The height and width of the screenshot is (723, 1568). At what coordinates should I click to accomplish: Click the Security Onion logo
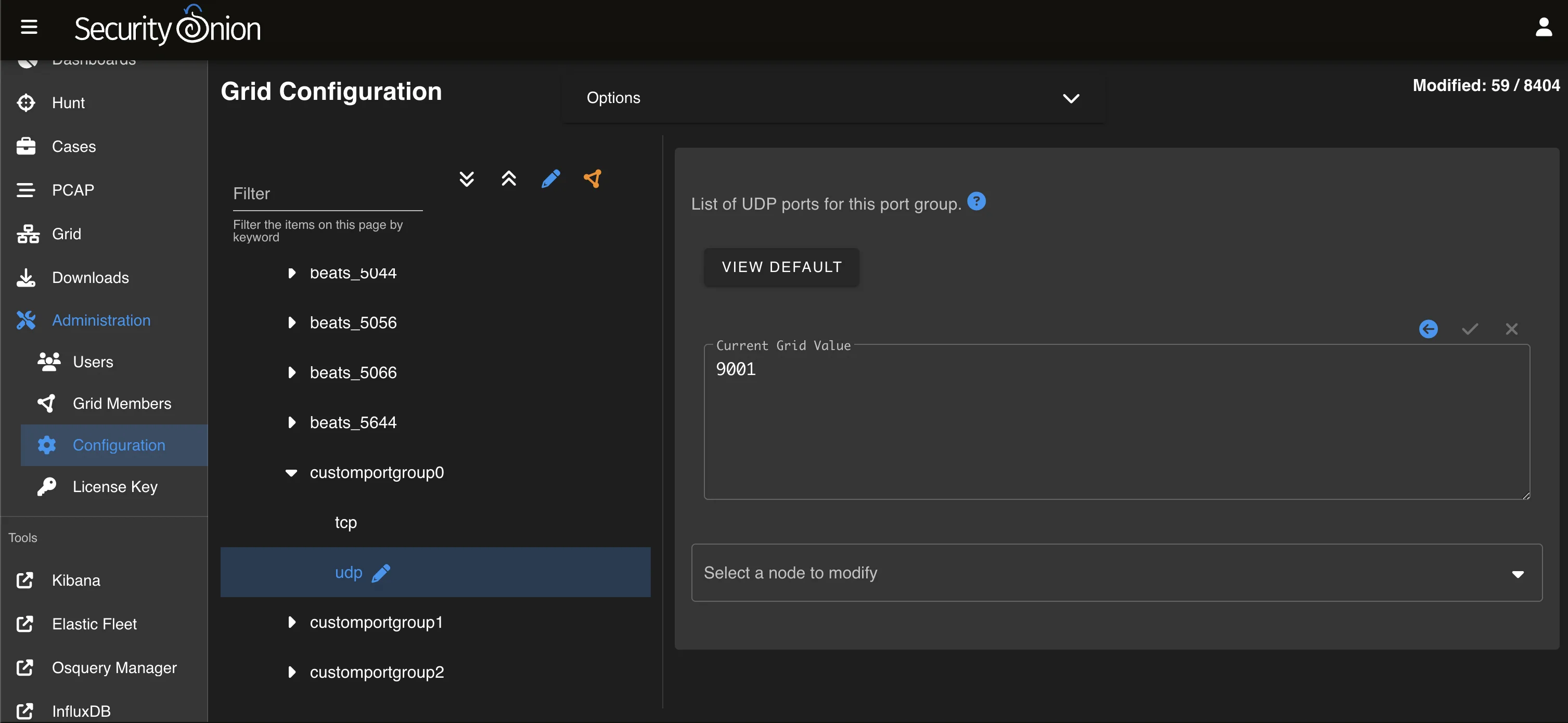168,25
